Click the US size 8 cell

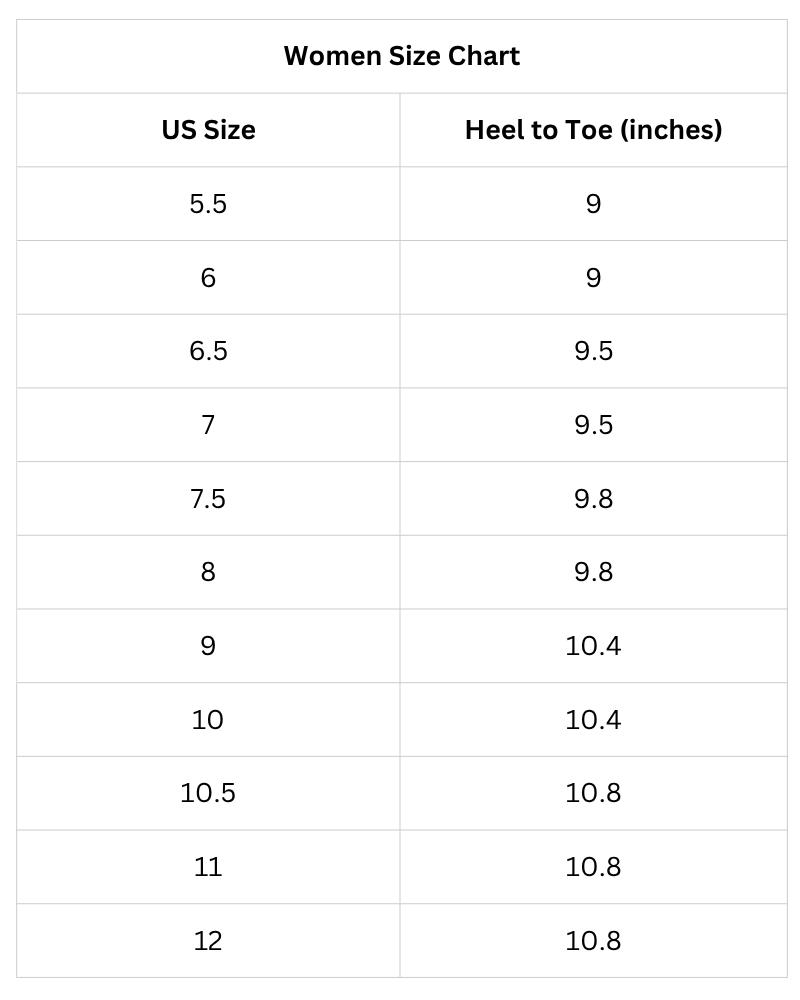(208, 572)
